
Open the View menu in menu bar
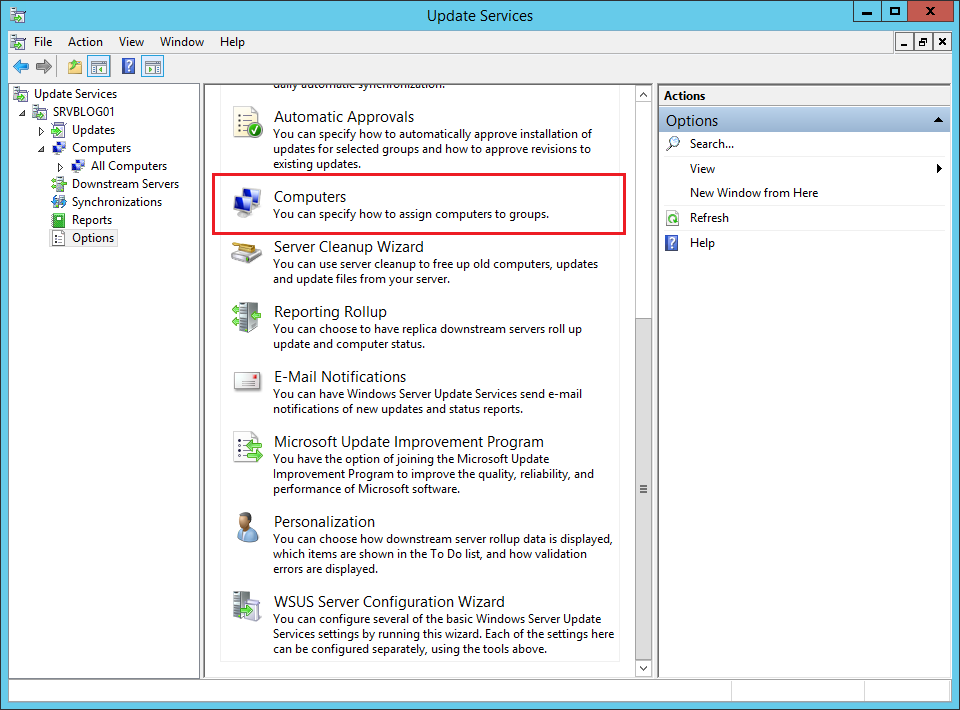(132, 42)
